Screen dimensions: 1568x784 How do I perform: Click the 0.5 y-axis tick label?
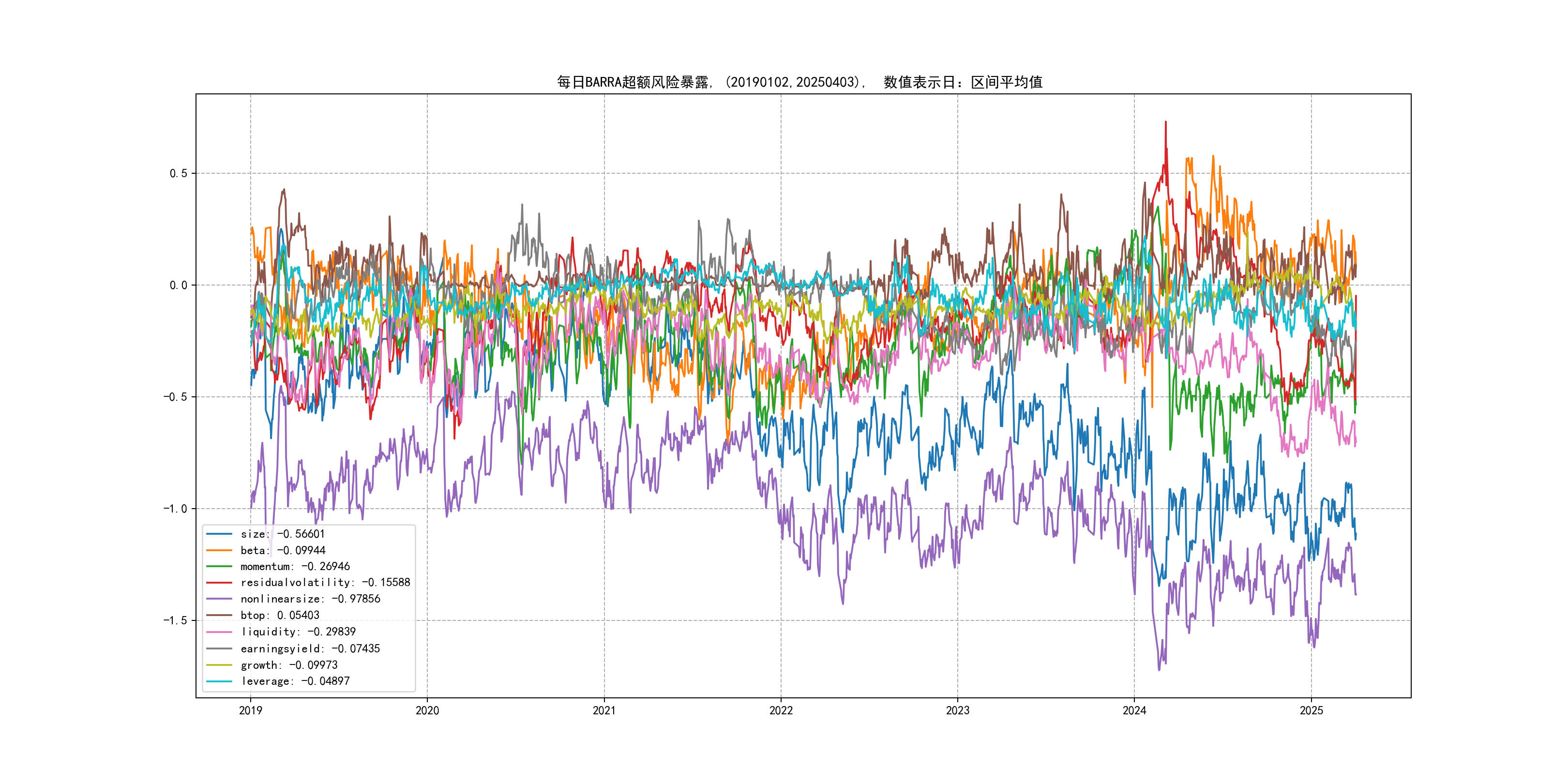click(x=179, y=173)
